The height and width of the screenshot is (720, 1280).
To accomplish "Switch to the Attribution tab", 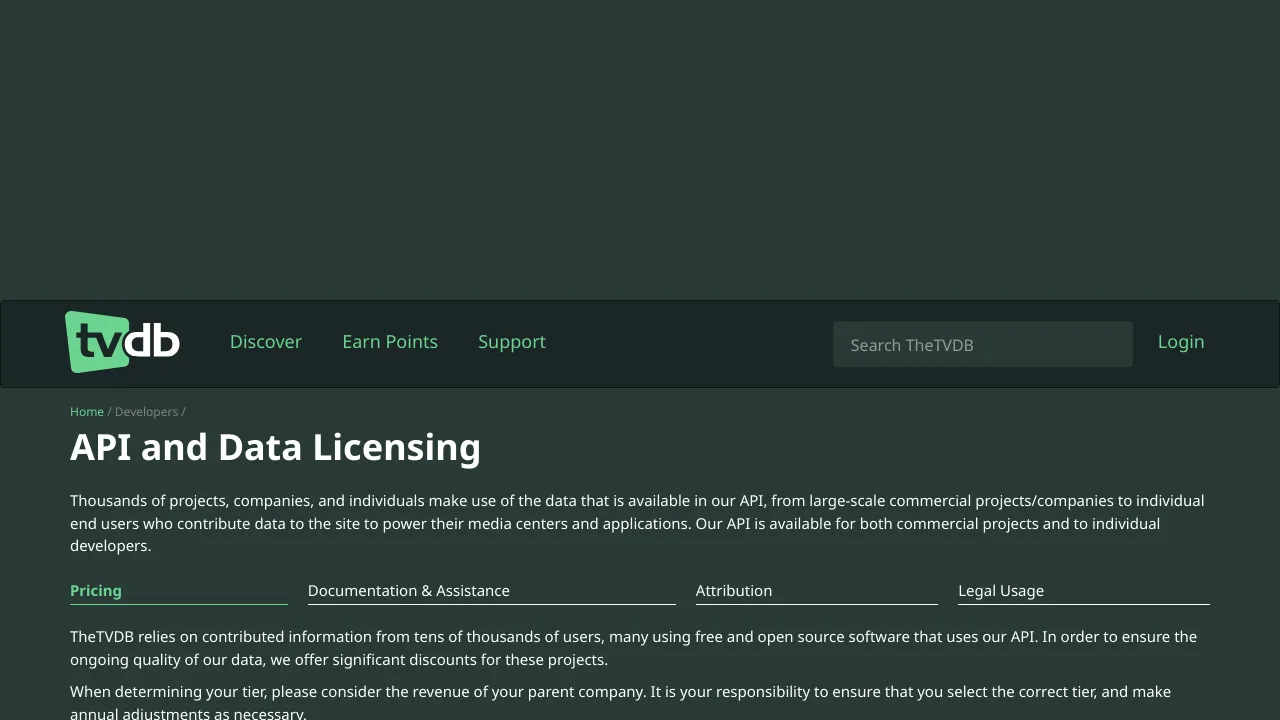I will [x=817, y=591].
